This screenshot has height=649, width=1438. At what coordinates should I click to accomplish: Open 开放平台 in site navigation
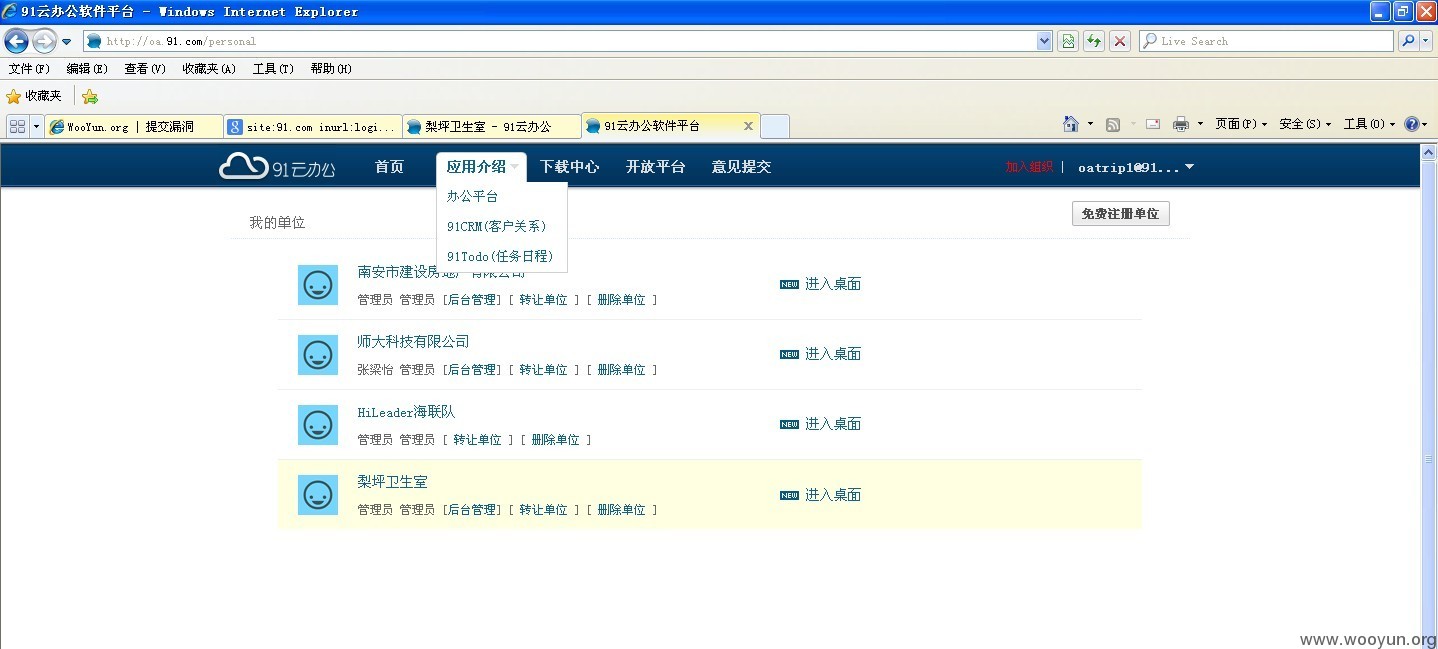click(655, 167)
